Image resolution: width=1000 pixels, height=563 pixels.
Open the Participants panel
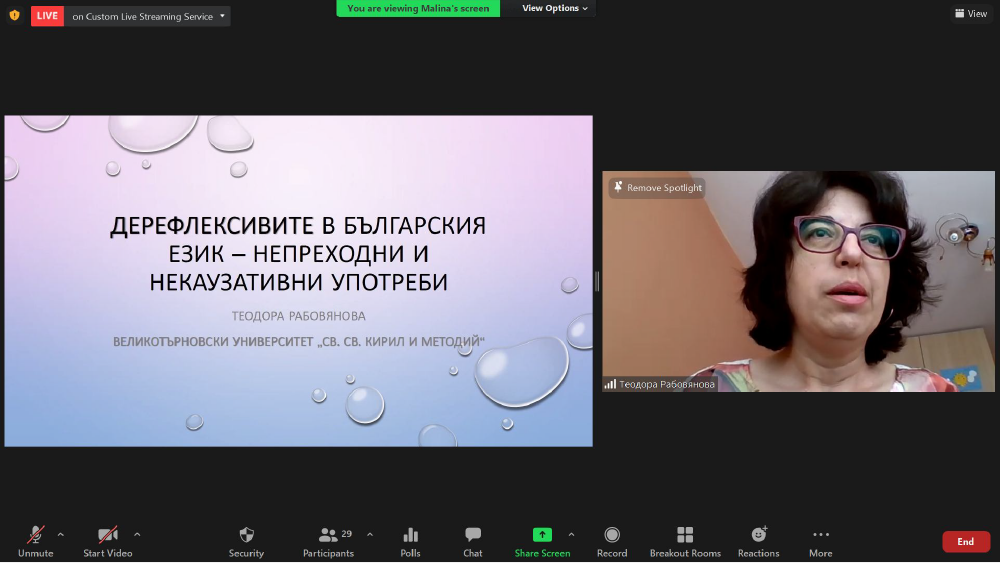[x=328, y=536]
